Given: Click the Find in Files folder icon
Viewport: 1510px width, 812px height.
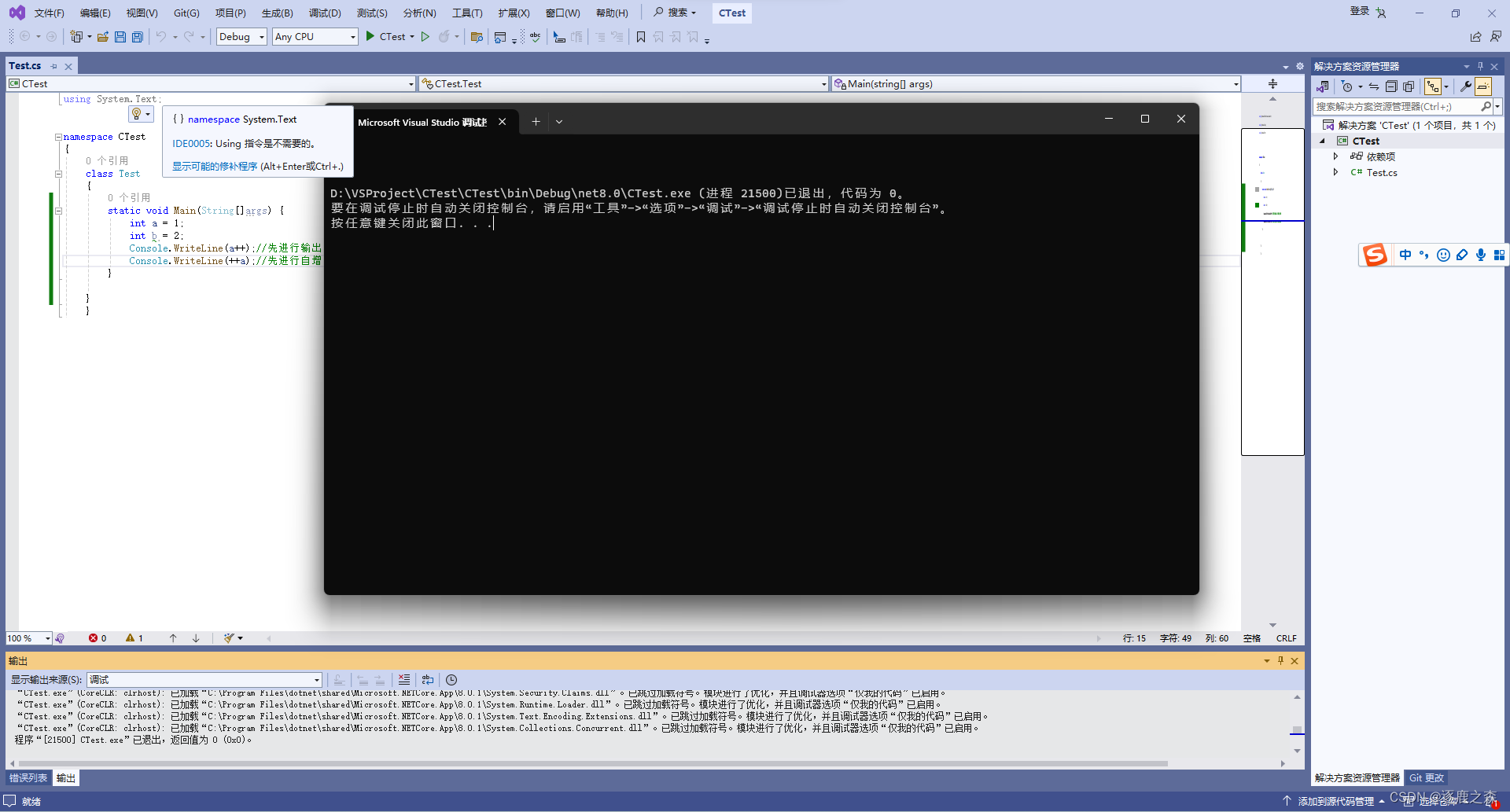Looking at the screenshot, I should pyautogui.click(x=477, y=37).
